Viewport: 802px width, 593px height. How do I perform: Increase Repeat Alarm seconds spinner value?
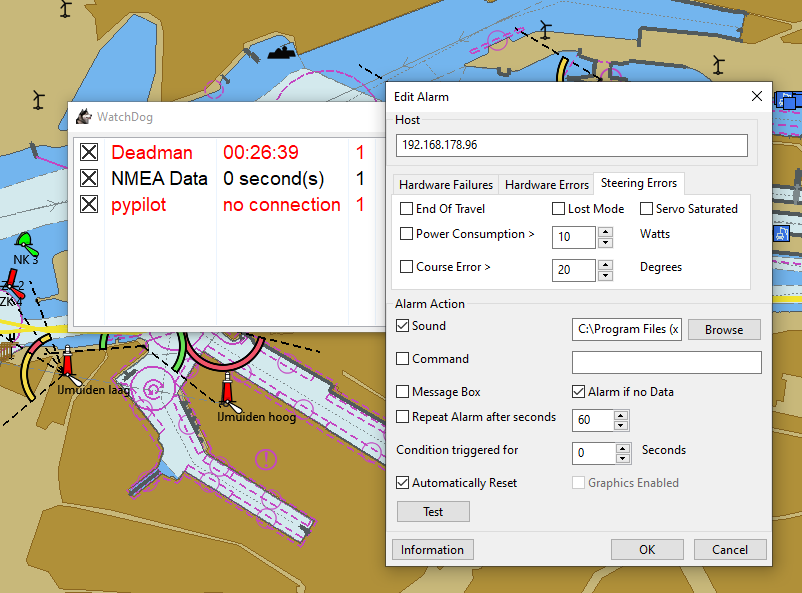point(624,414)
